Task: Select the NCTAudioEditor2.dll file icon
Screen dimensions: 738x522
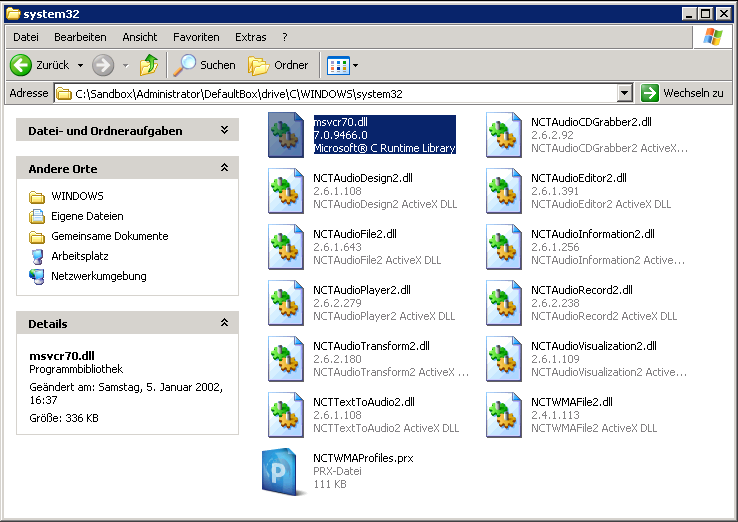Action: 504,191
